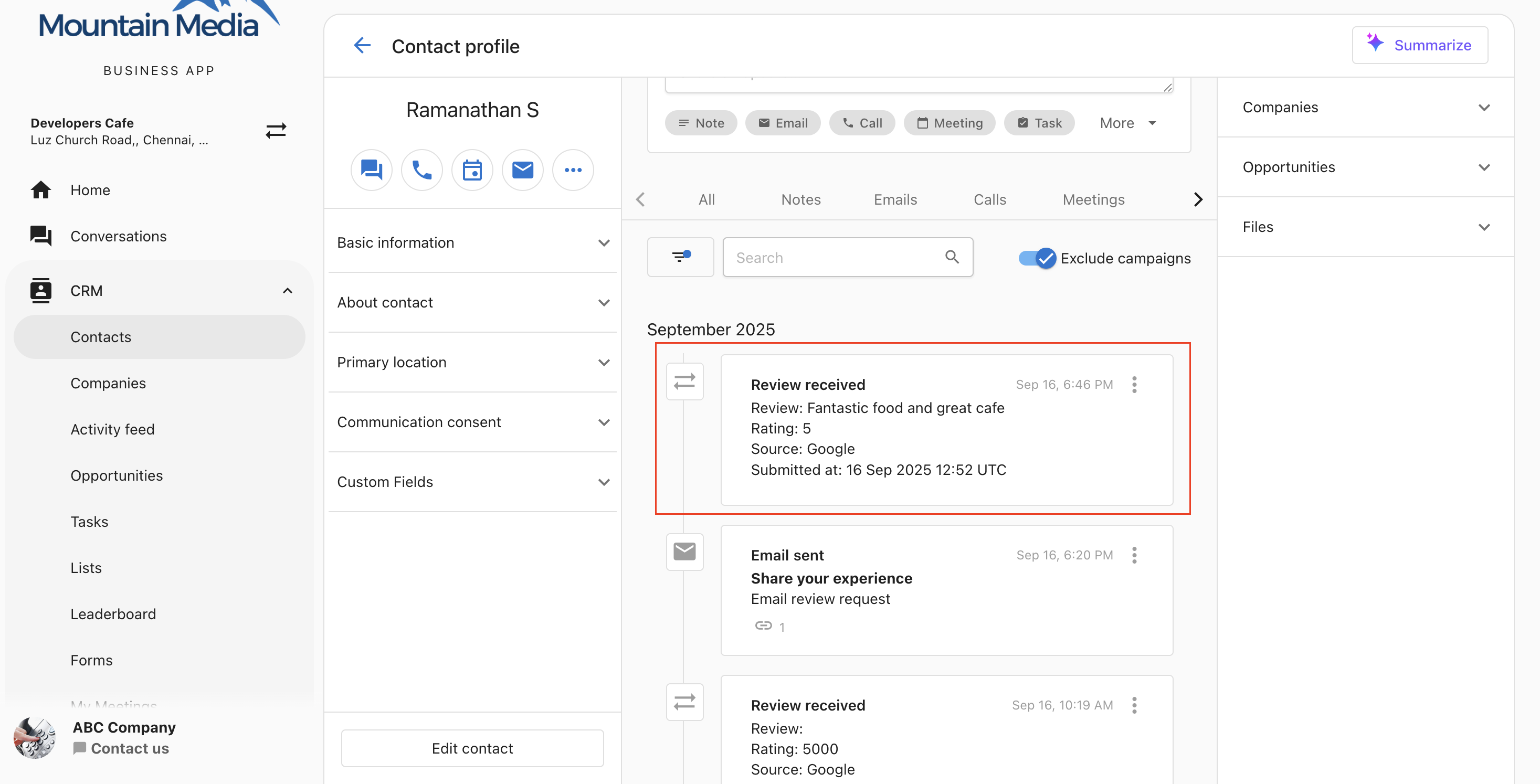This screenshot has width=1540, height=784.
Task: Click the calendar schedule icon under contact name
Action: coord(472,171)
